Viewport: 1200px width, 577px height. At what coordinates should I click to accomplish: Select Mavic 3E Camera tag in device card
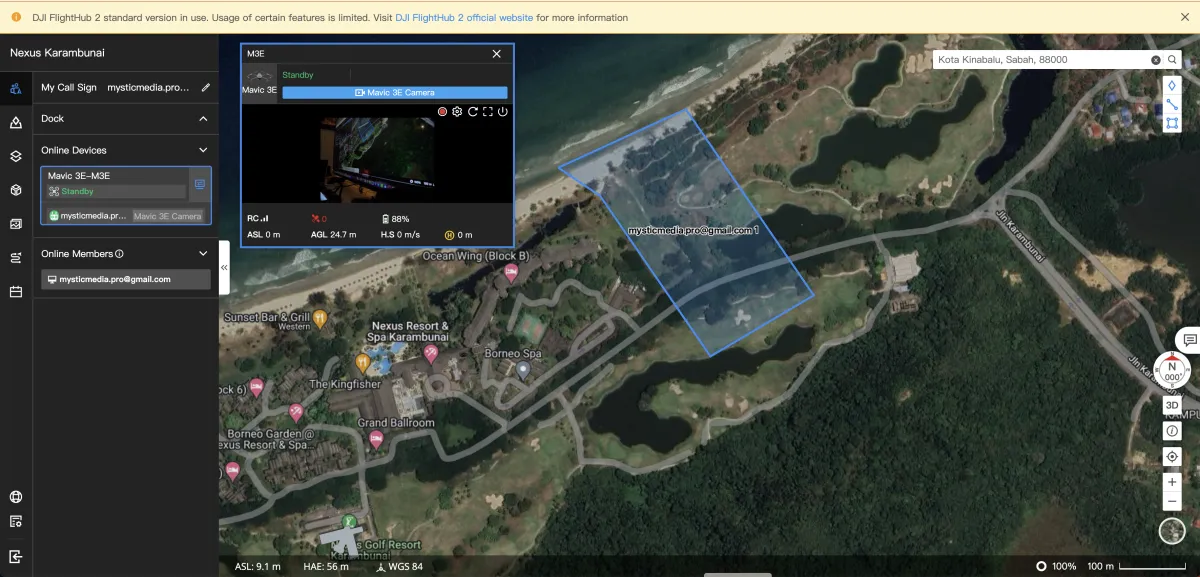[x=168, y=216]
